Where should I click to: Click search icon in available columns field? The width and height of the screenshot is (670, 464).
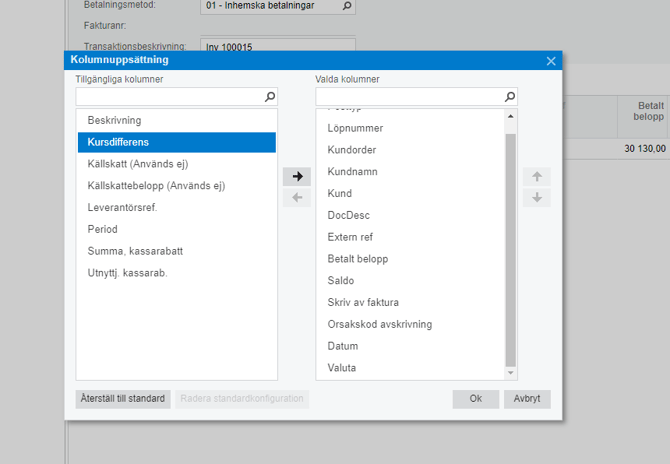point(269,97)
